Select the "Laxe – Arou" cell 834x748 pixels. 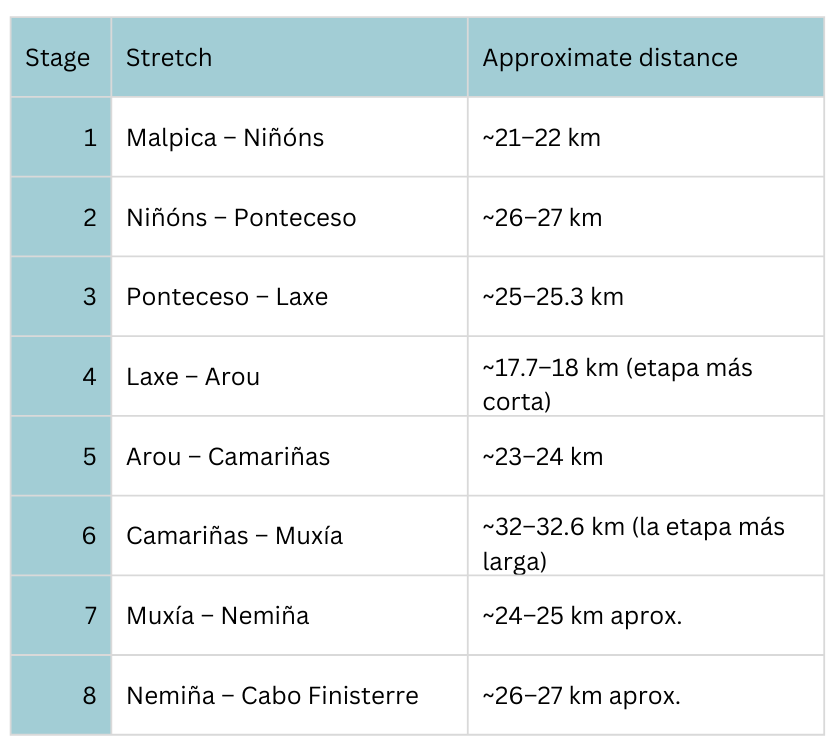(x=193, y=377)
